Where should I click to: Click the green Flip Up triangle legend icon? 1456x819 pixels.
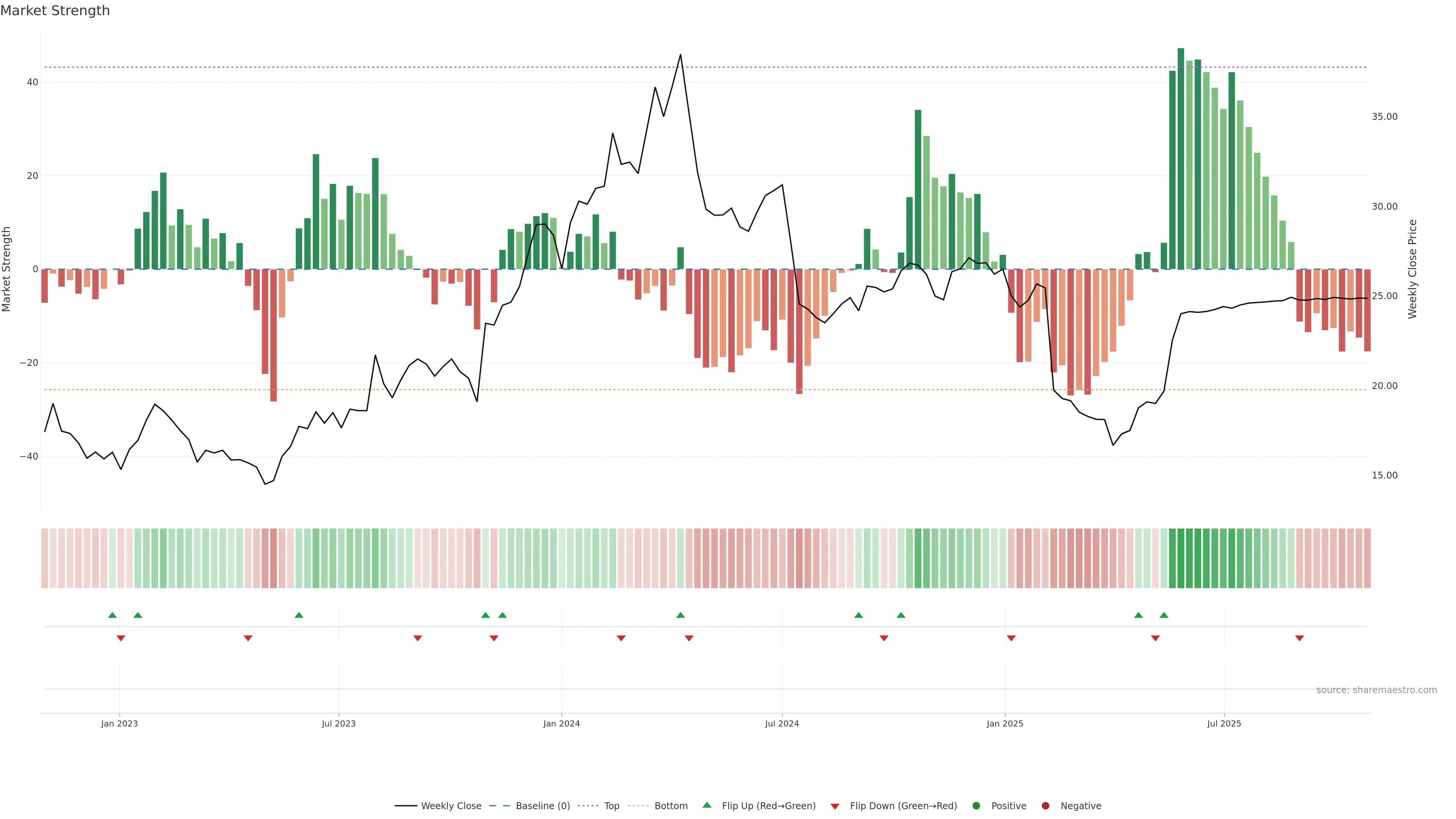pyautogui.click(x=706, y=805)
